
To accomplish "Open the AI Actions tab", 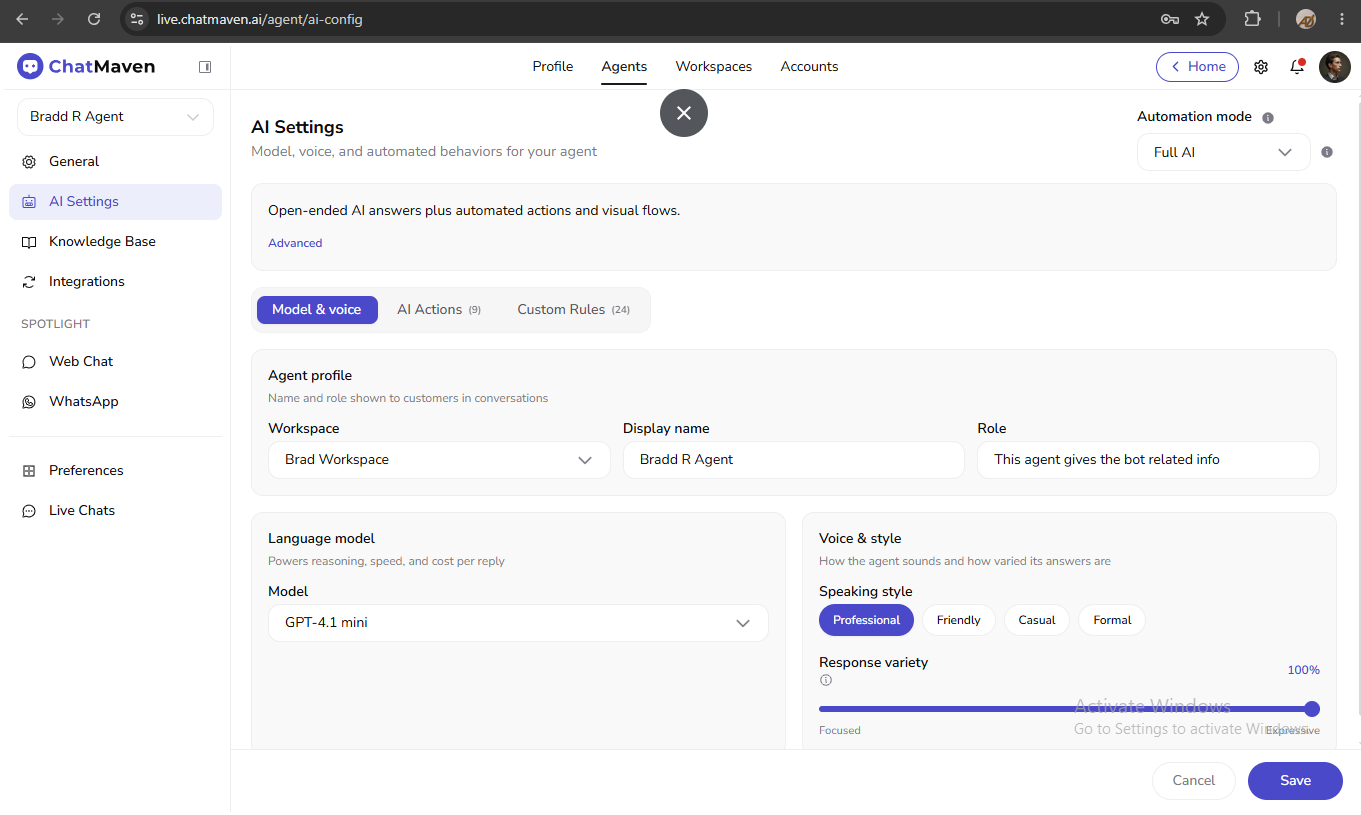I will (x=439, y=309).
